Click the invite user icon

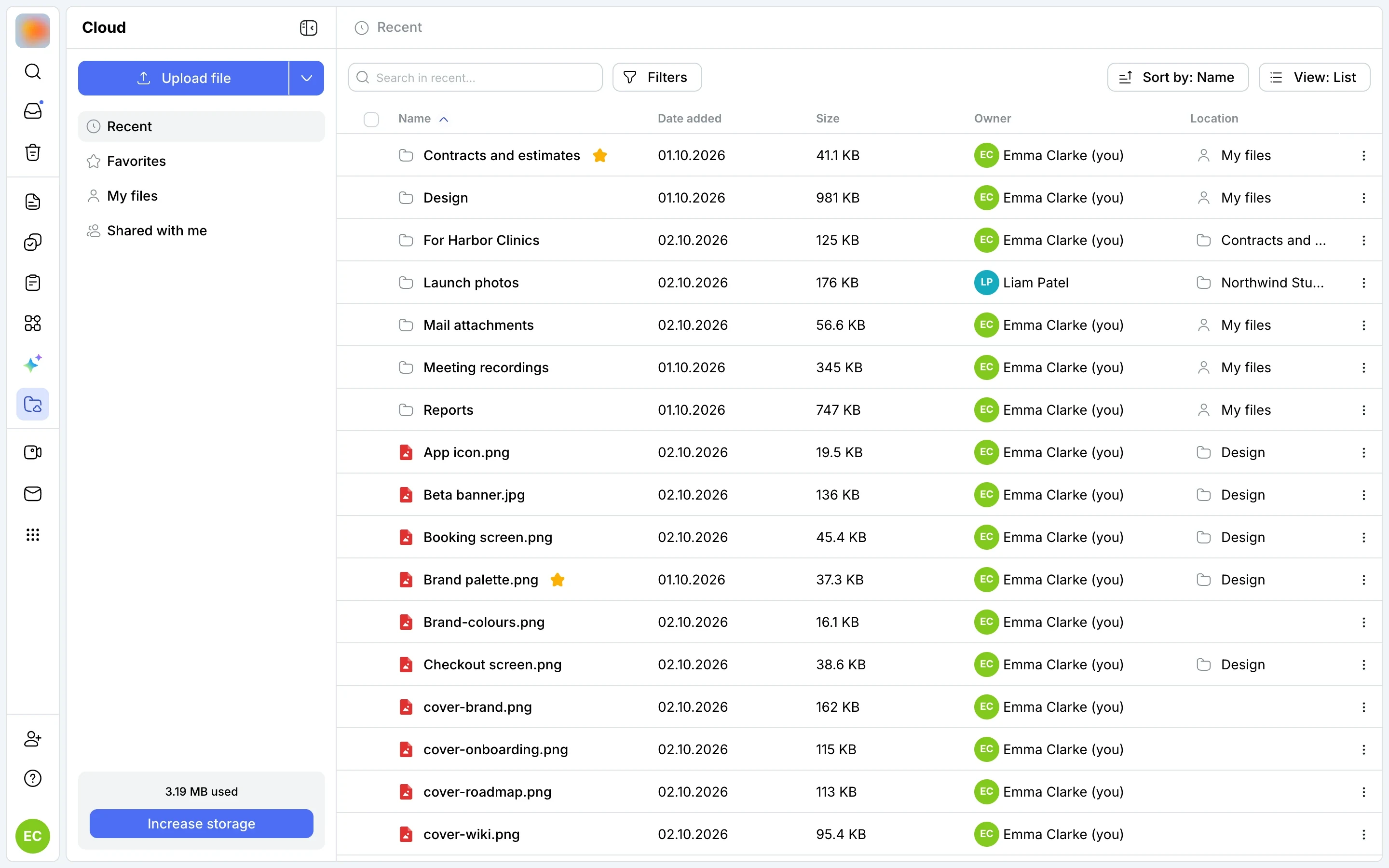click(x=33, y=738)
